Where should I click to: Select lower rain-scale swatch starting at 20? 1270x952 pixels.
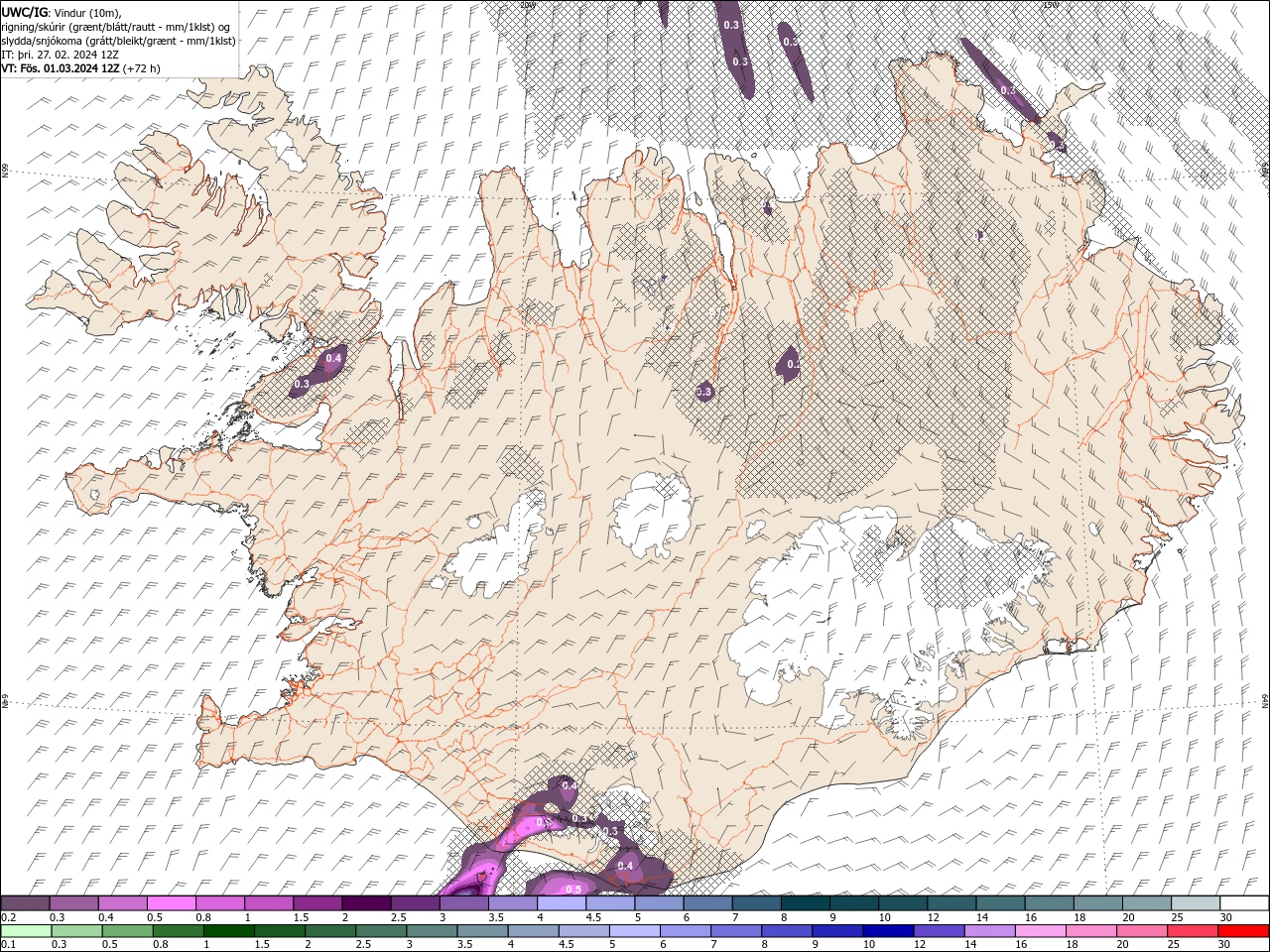click(1141, 931)
